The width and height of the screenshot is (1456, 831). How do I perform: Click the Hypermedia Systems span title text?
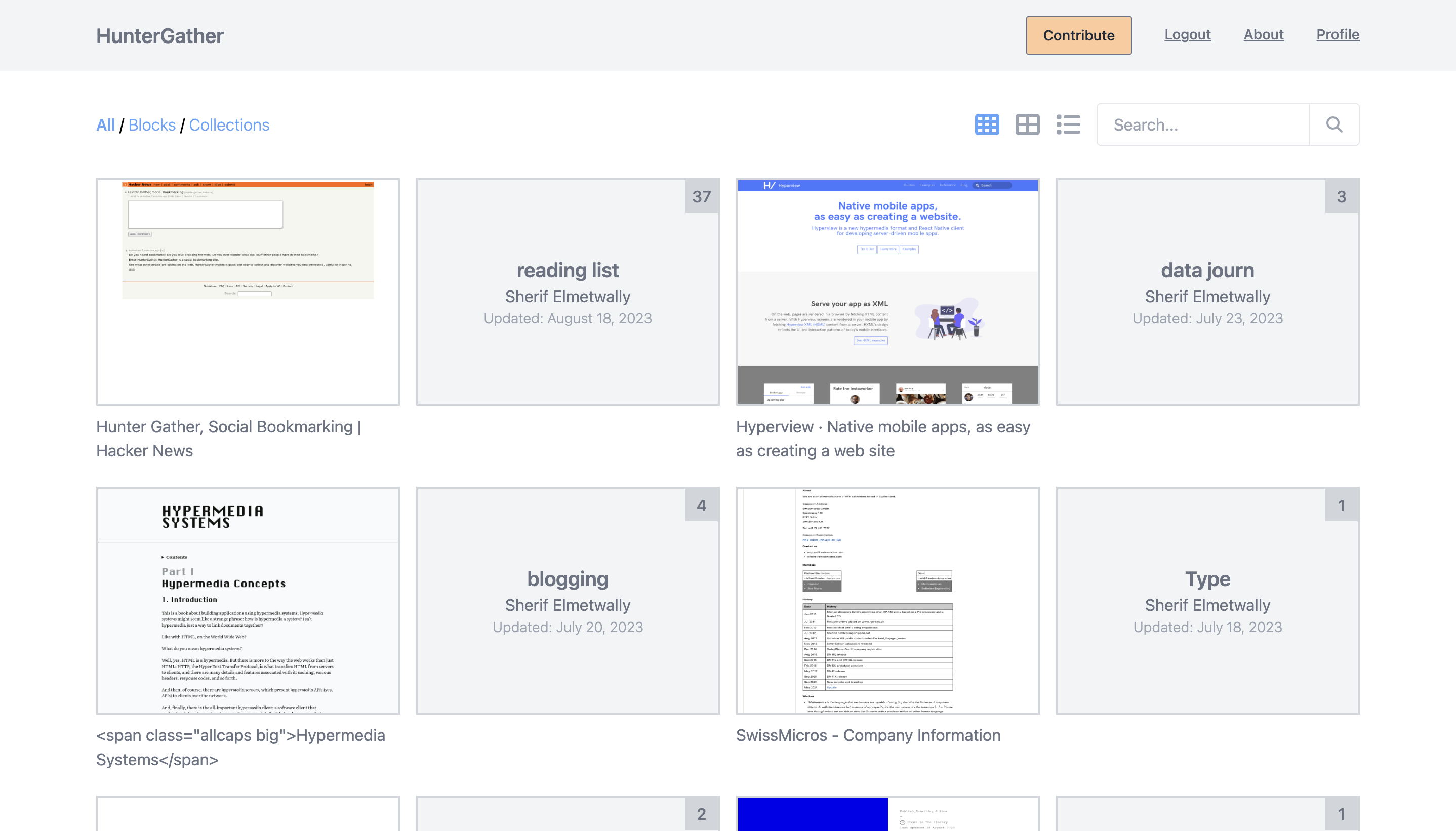pos(240,747)
